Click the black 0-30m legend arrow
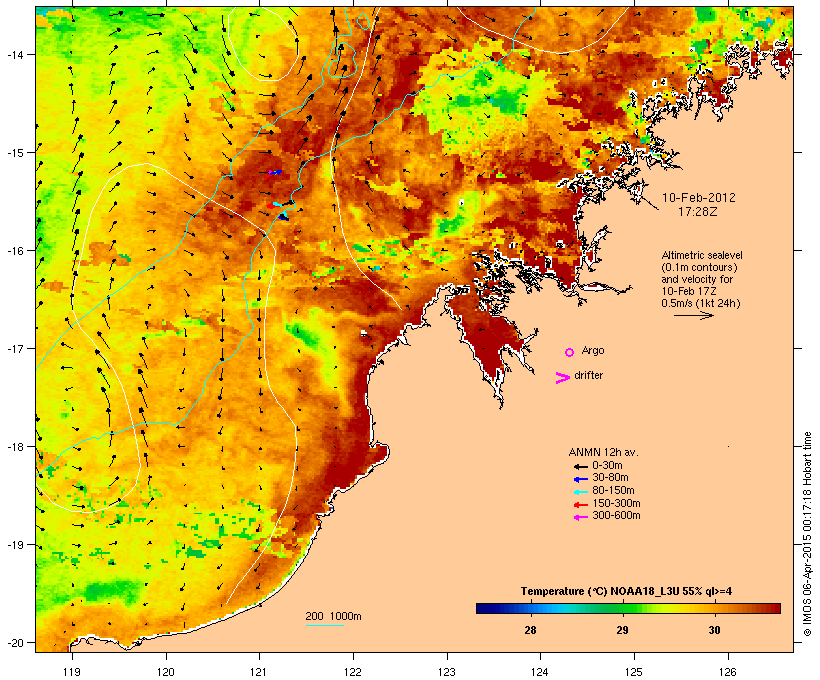Image resolution: width=820 pixels, height=680 pixels. (x=581, y=467)
